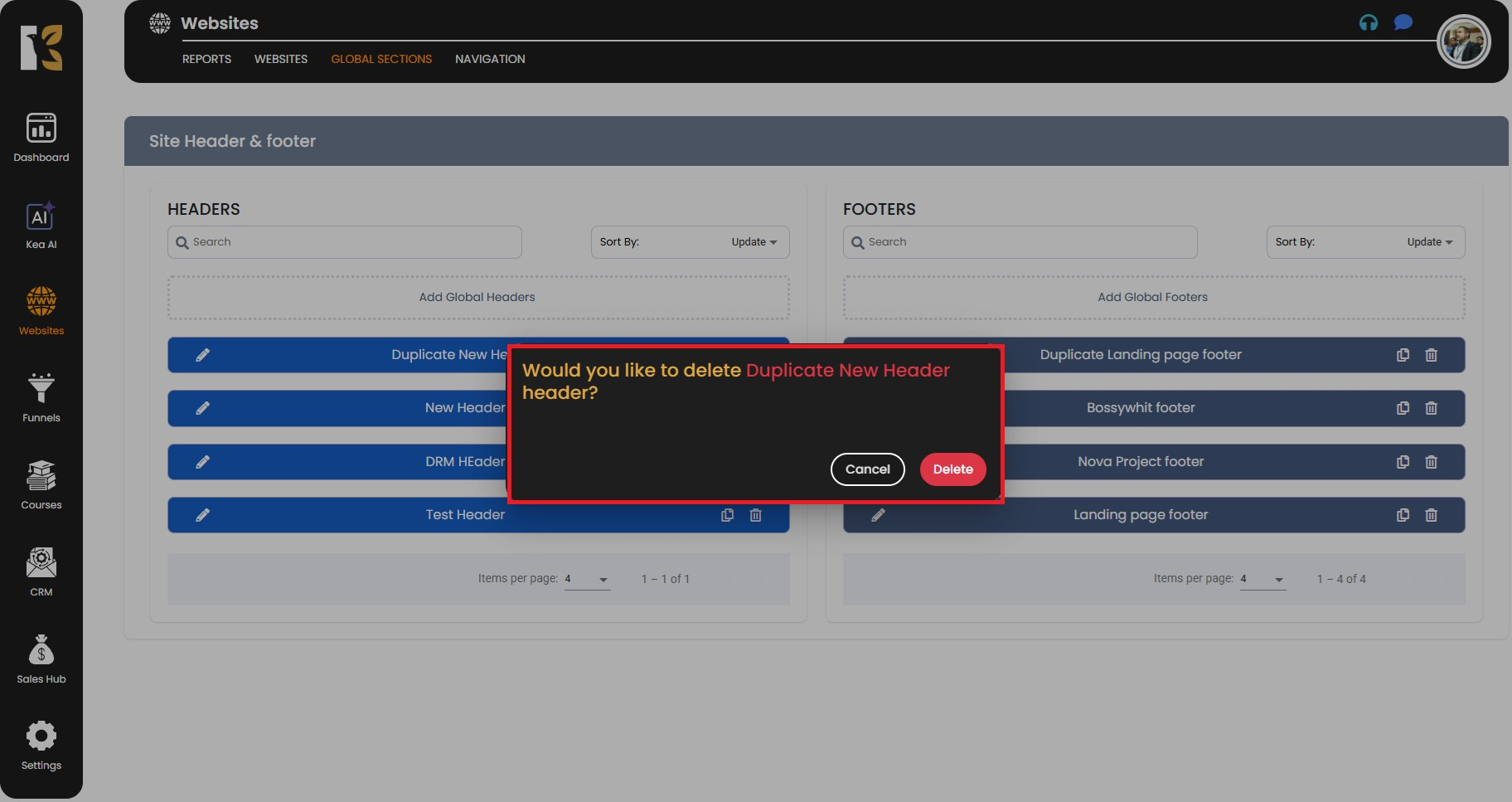Open Footers items per page dropdown

1262,580
